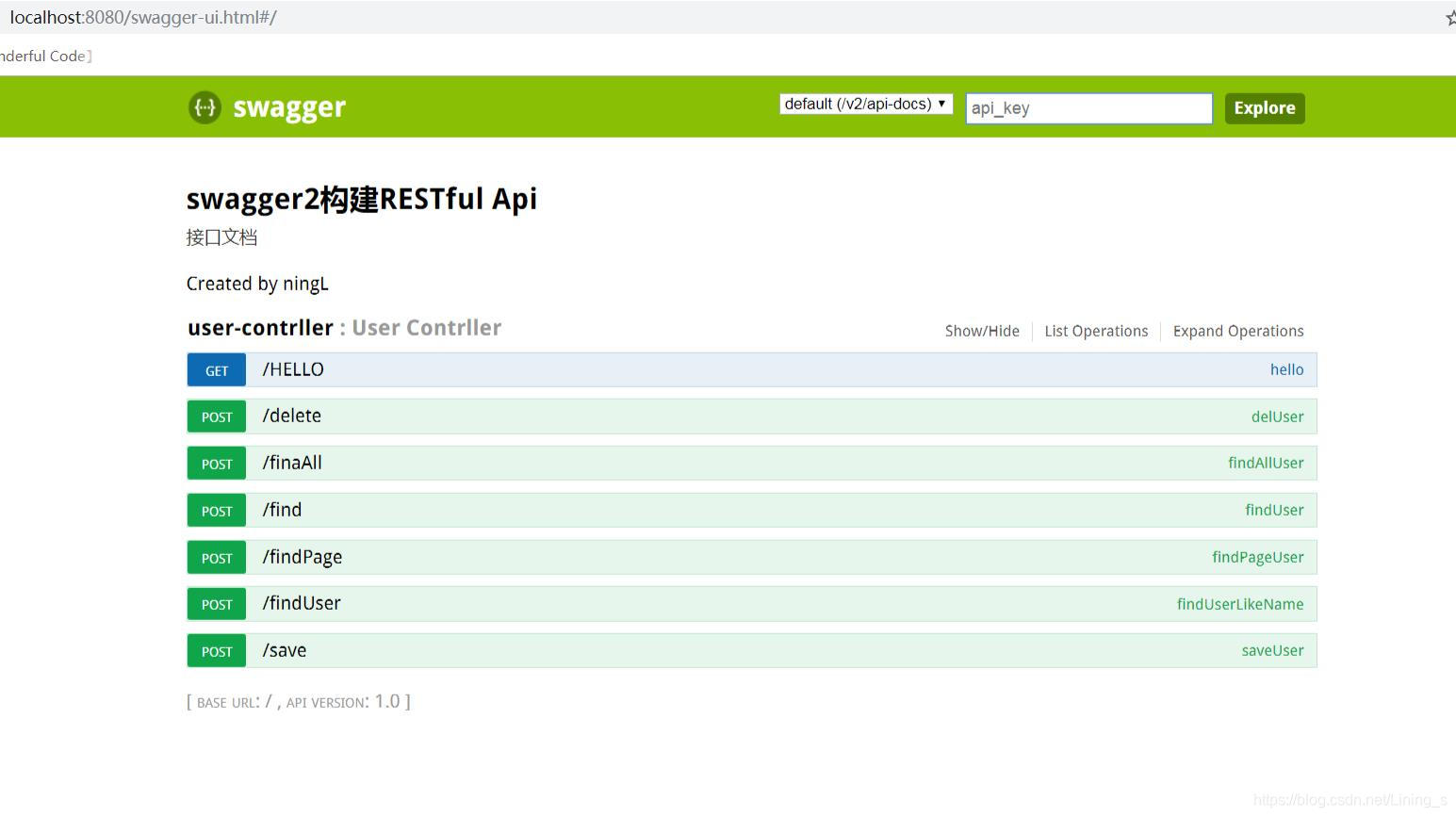Focus the api_key input field
1456x817 pixels.
click(1088, 108)
